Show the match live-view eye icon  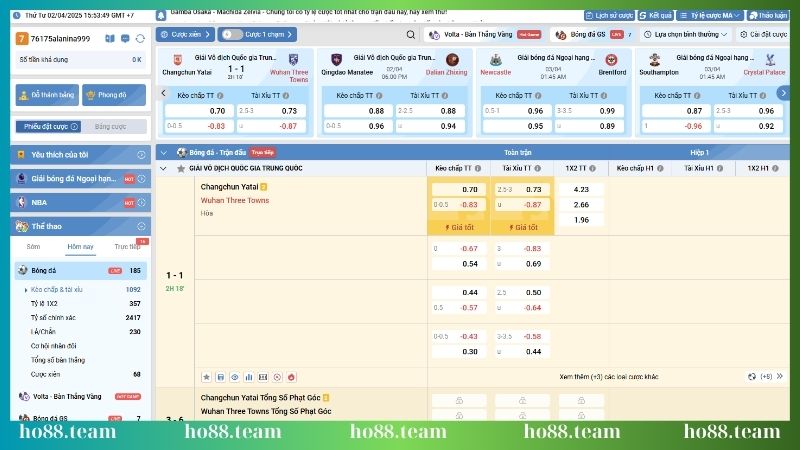pyautogui.click(x=235, y=377)
